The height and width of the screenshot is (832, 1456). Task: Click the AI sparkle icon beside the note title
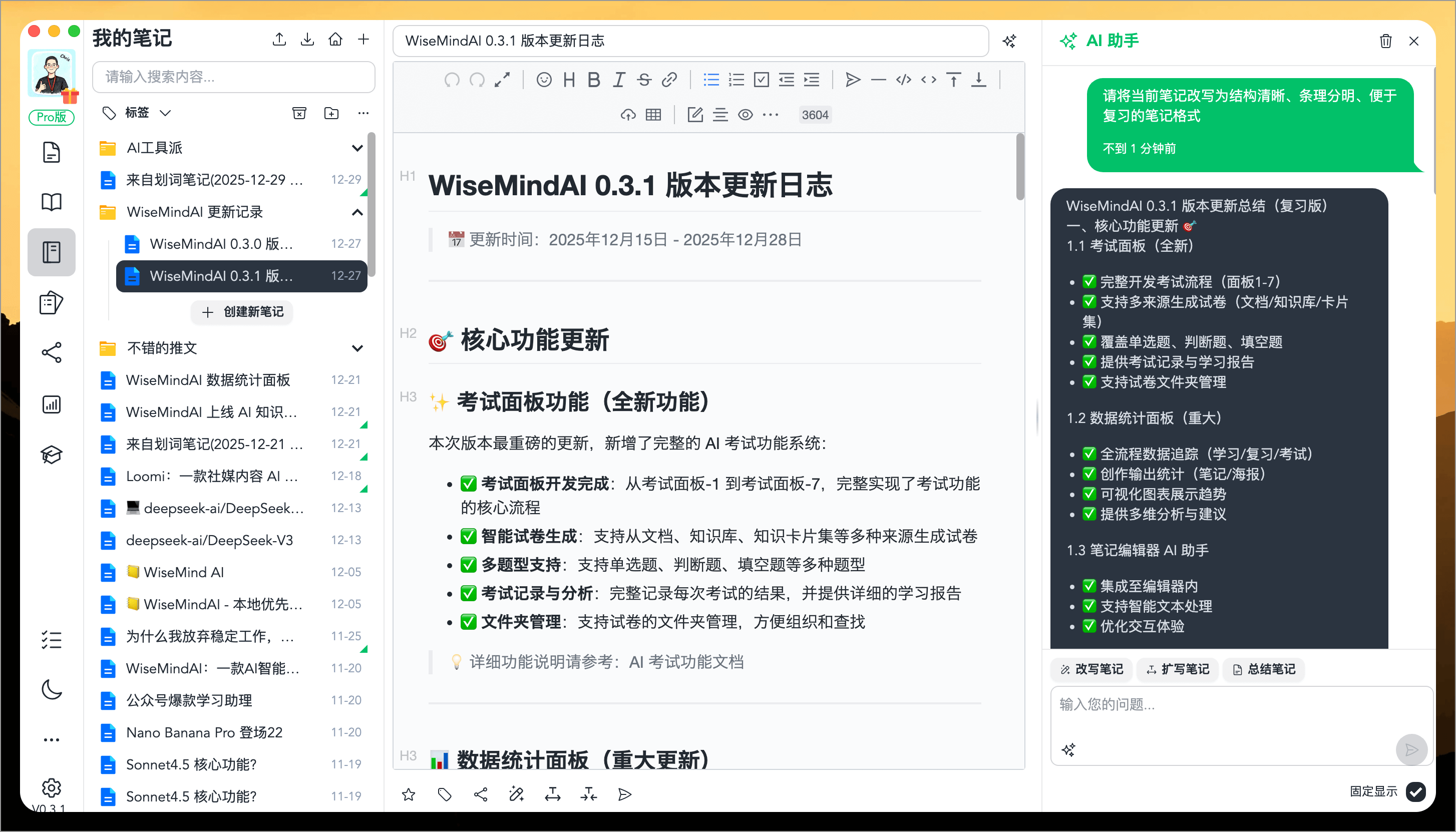tap(1009, 41)
